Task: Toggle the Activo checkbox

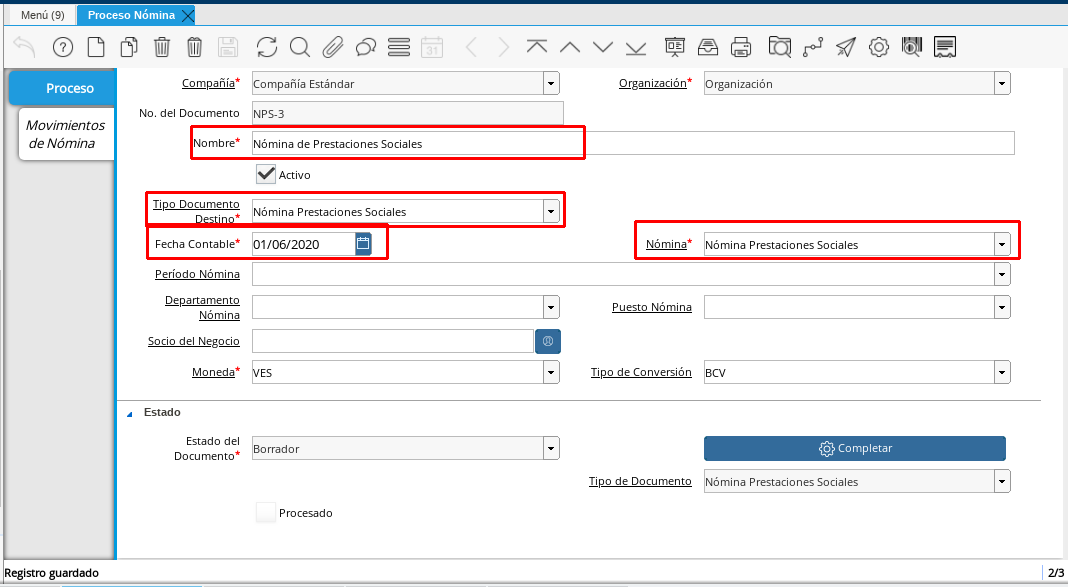Action: pos(266,174)
